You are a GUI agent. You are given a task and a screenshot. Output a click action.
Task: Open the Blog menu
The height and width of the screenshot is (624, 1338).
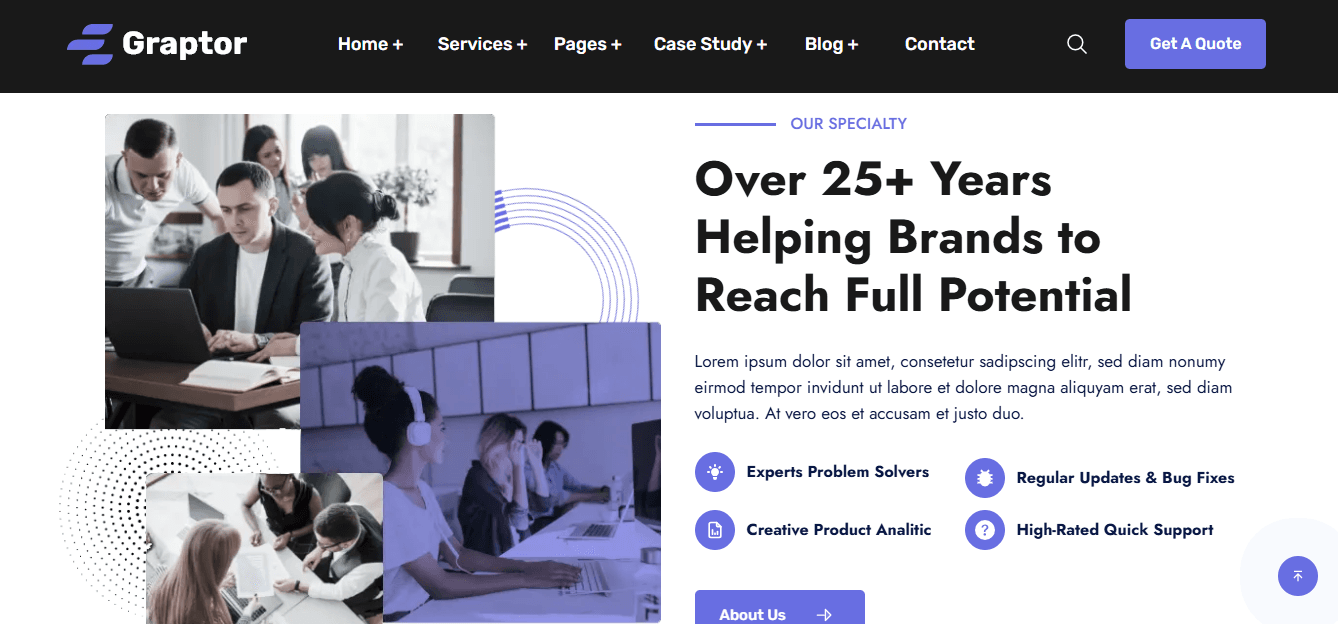tap(831, 44)
